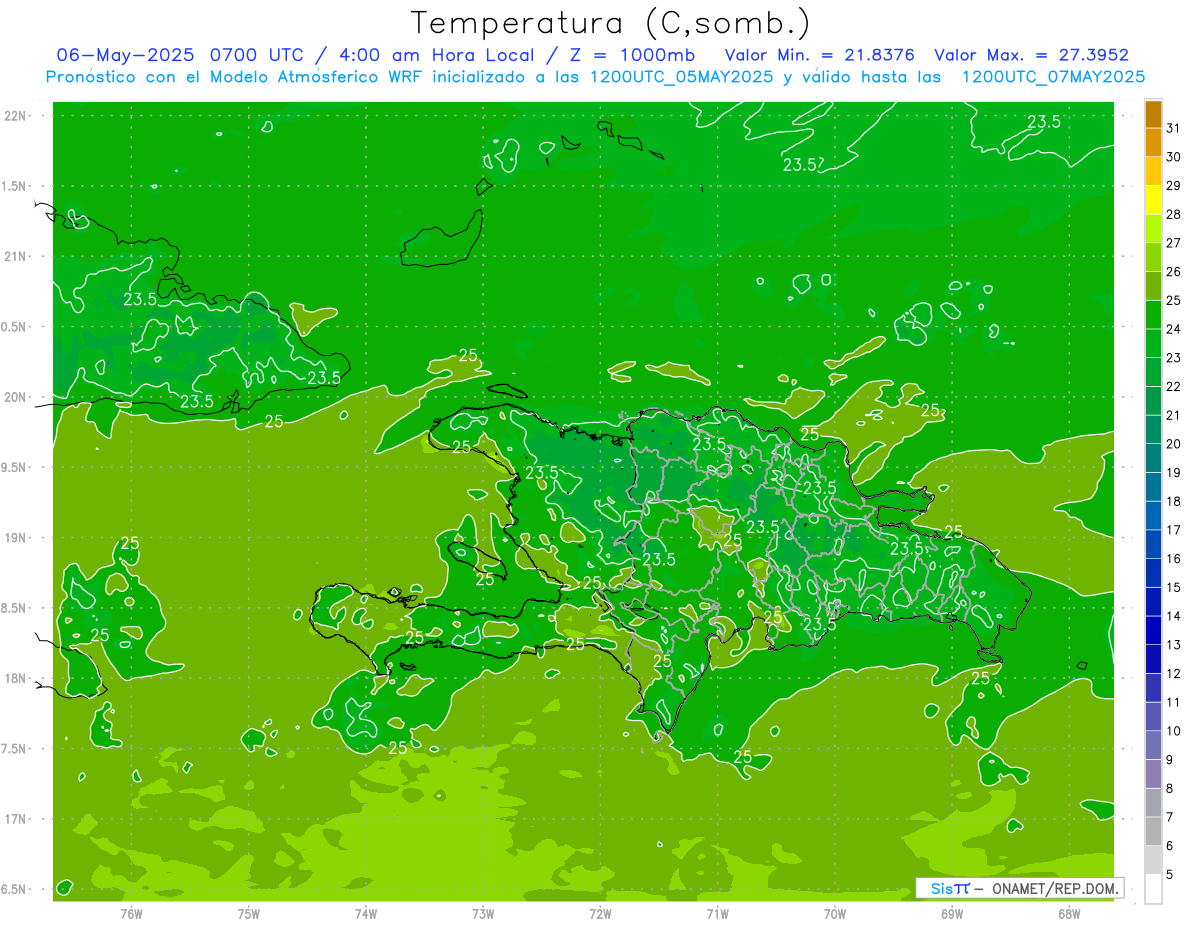The height and width of the screenshot is (927, 1200).
Task: Click "Valor Max. = 27.3952"
Action: (x=1031, y=54)
